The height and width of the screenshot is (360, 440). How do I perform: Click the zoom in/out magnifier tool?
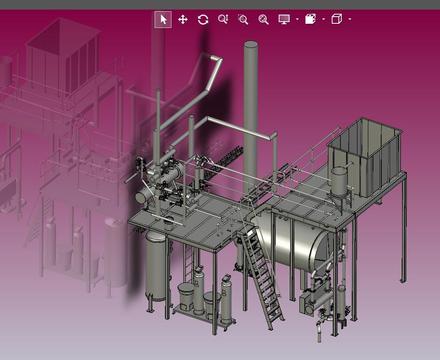click(223, 19)
